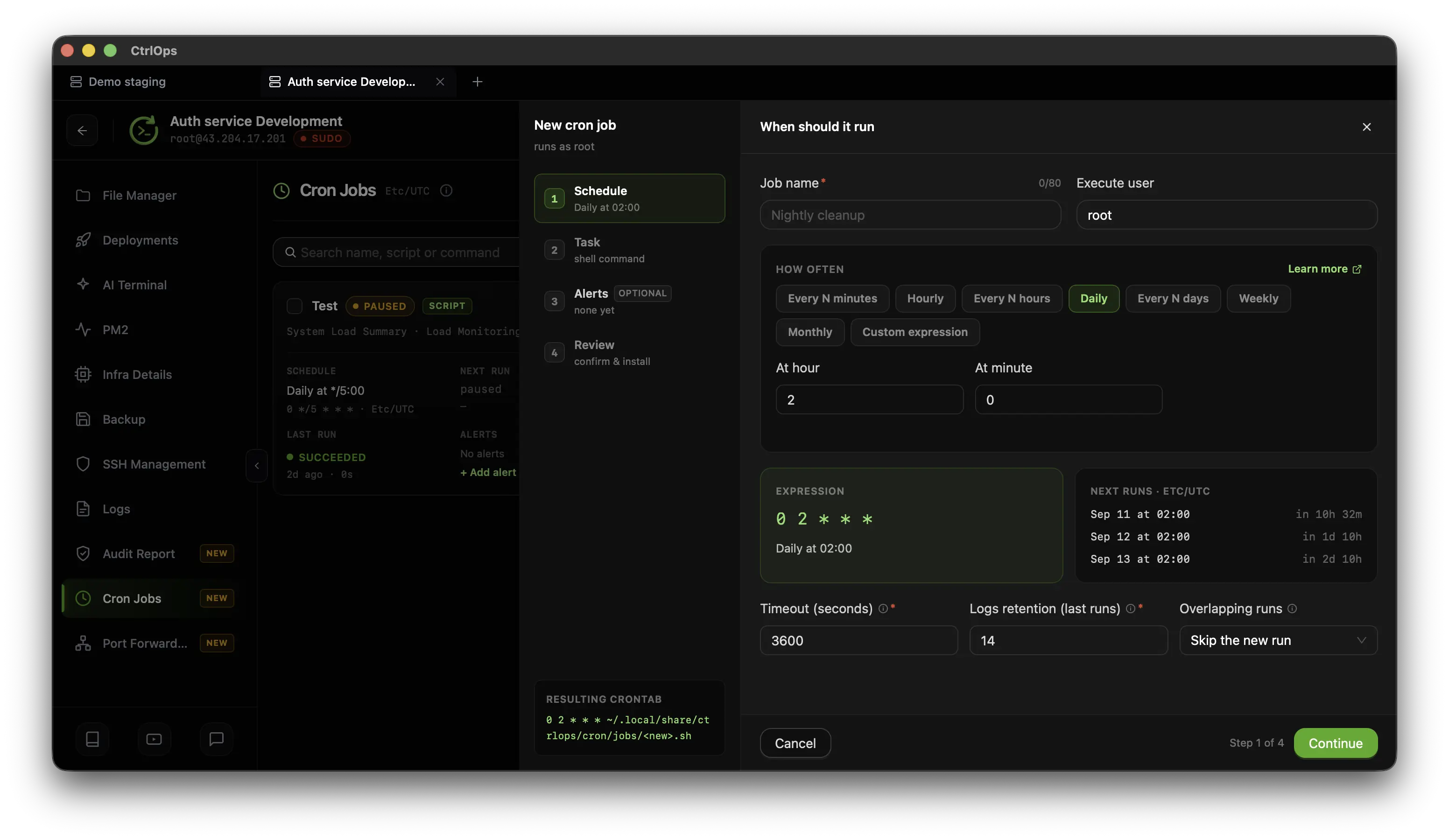Select Every N hours frequency
Viewport: 1449px width, 840px height.
pos(1012,298)
